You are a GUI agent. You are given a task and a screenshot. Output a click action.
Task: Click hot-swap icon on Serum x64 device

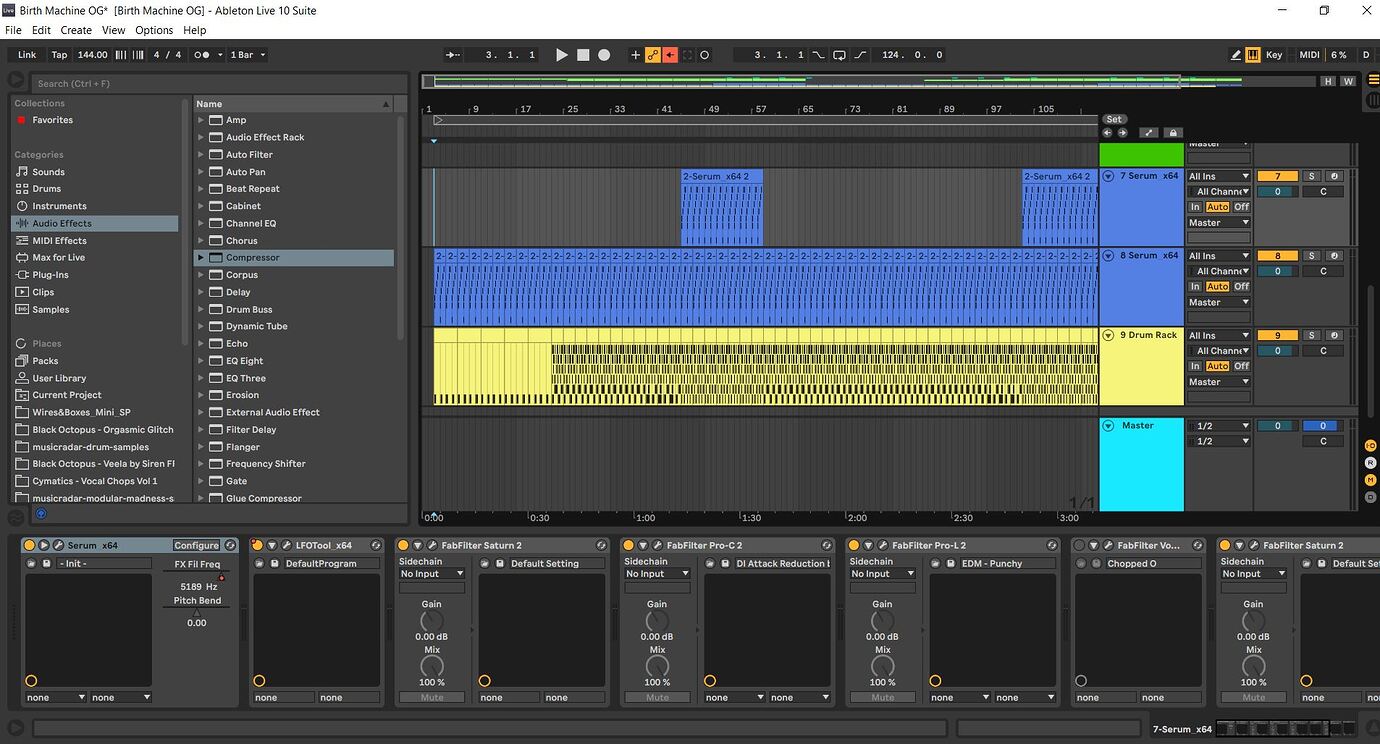tap(230, 545)
